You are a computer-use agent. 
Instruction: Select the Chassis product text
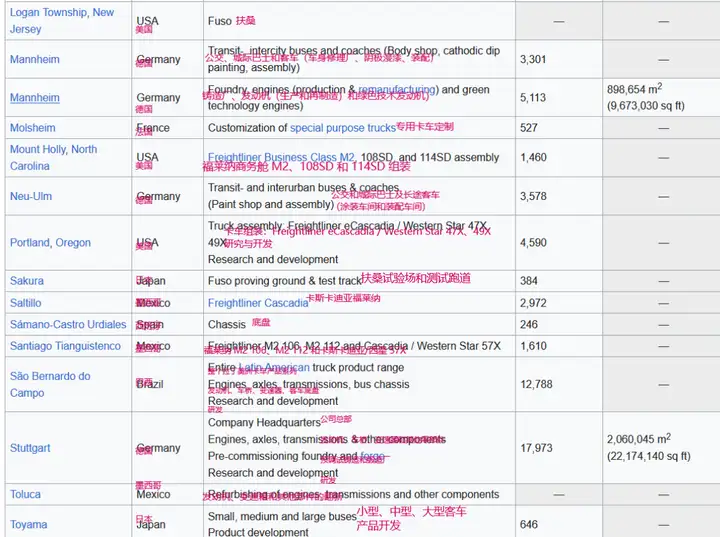[227, 324]
